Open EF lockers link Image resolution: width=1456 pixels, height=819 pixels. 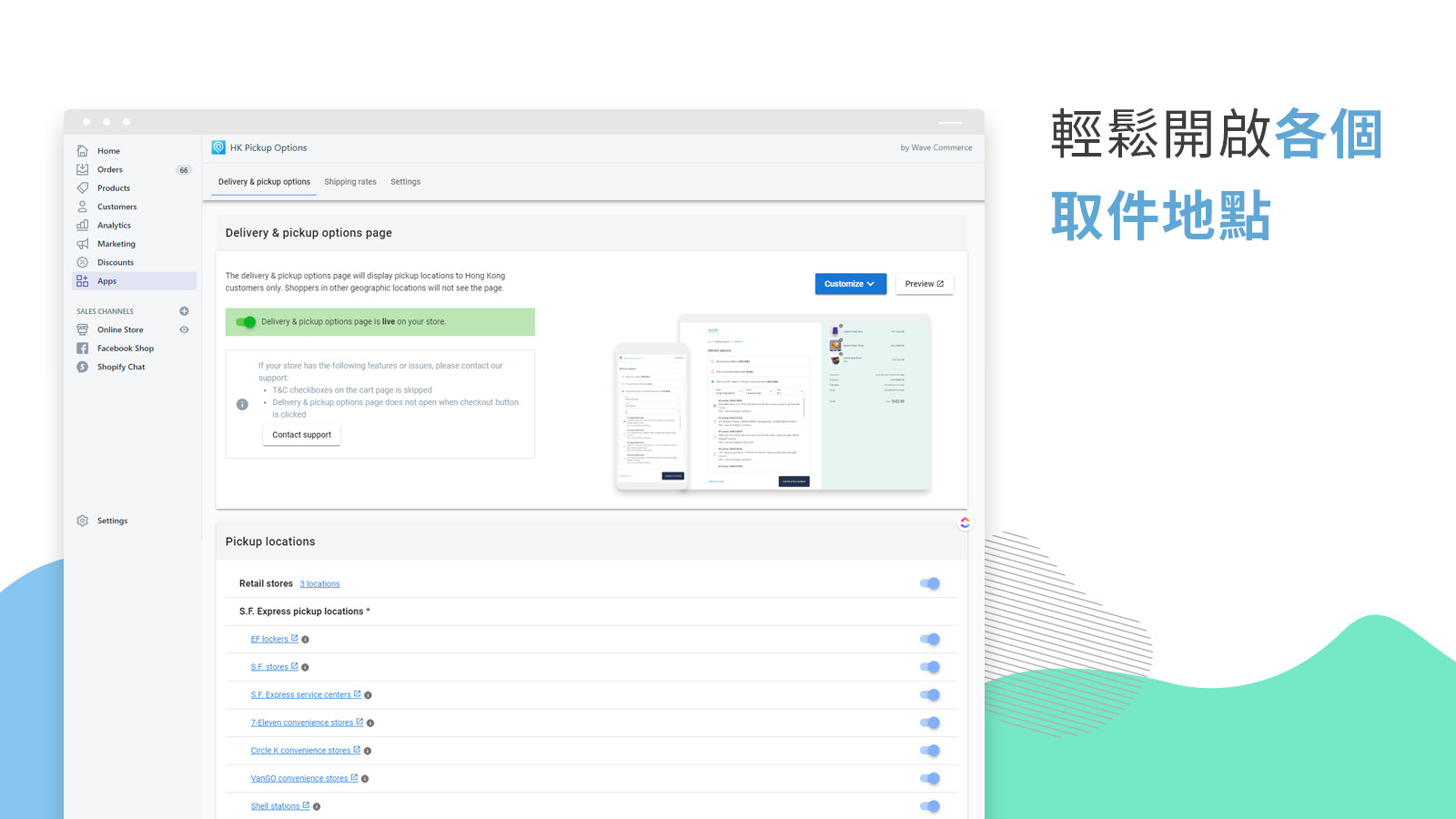[274, 640]
